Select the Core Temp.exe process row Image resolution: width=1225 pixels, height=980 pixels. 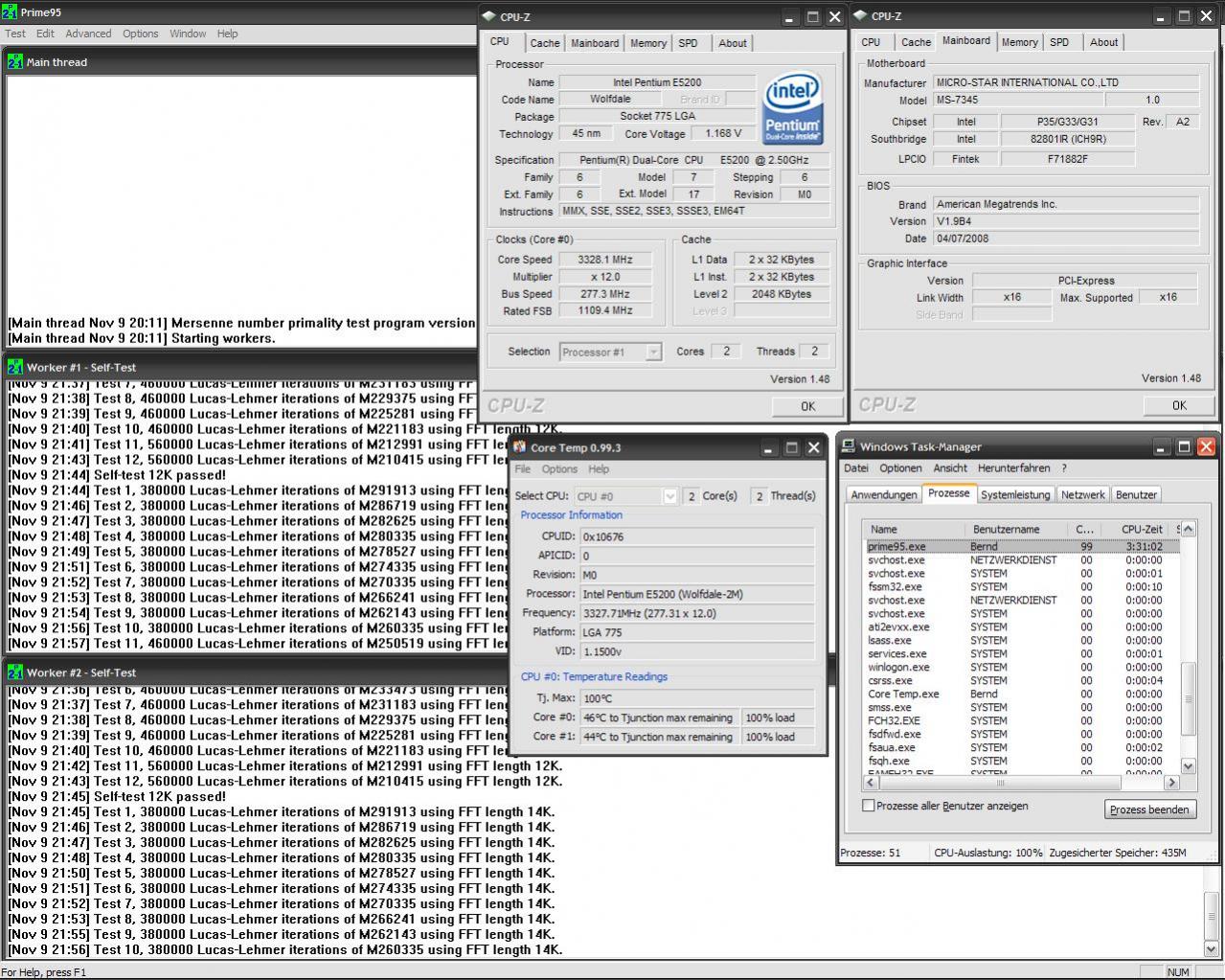(x=1022, y=694)
